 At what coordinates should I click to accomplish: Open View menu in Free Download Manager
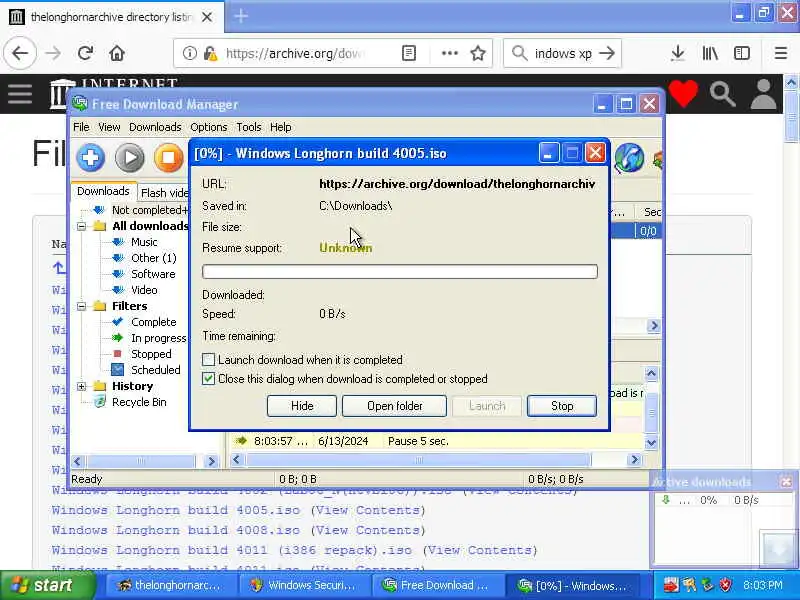click(109, 127)
